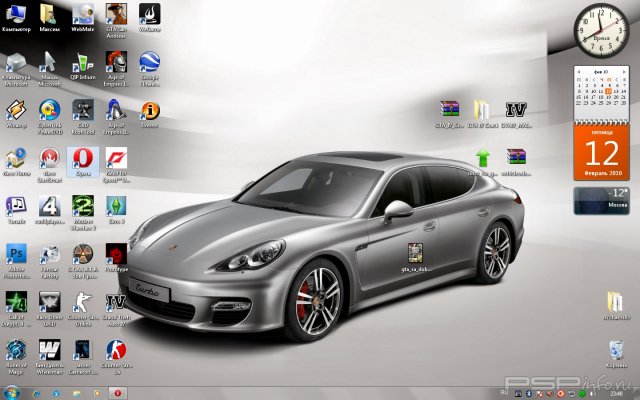Launch GTA San Andreas from the desktop

116,14
